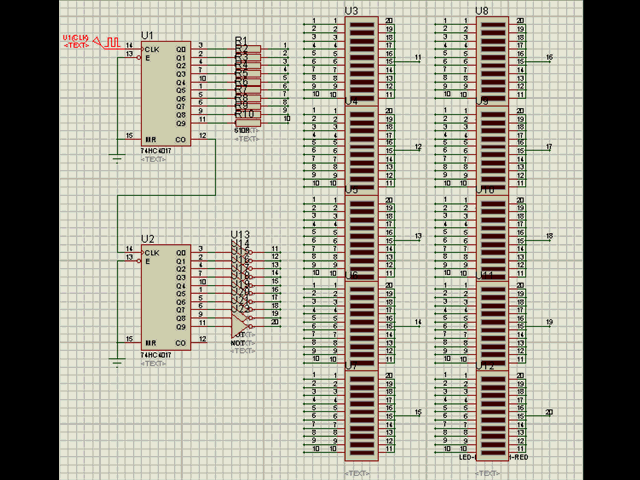Click terminal label 15 right of U7

[418, 412]
